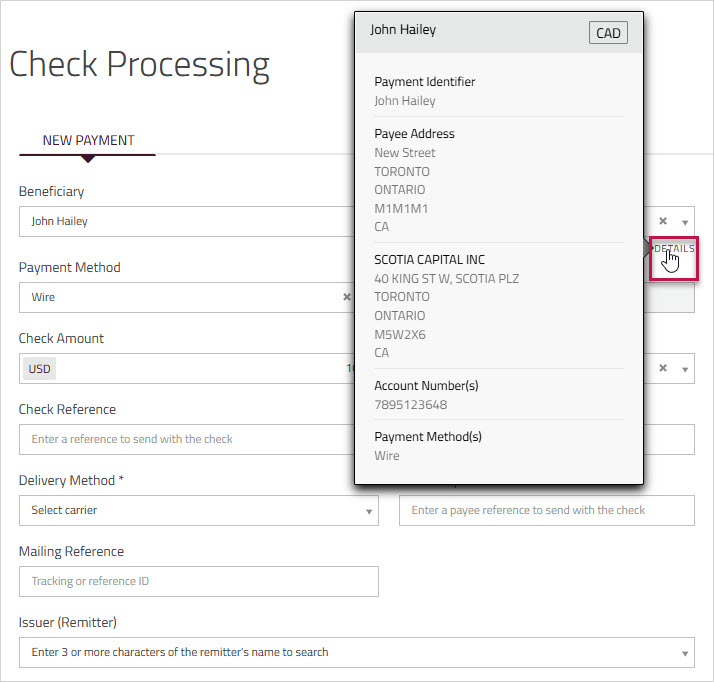This screenshot has height=682, width=714.
Task: Focus the Mailing Reference tracking ID field
Action: (199, 581)
